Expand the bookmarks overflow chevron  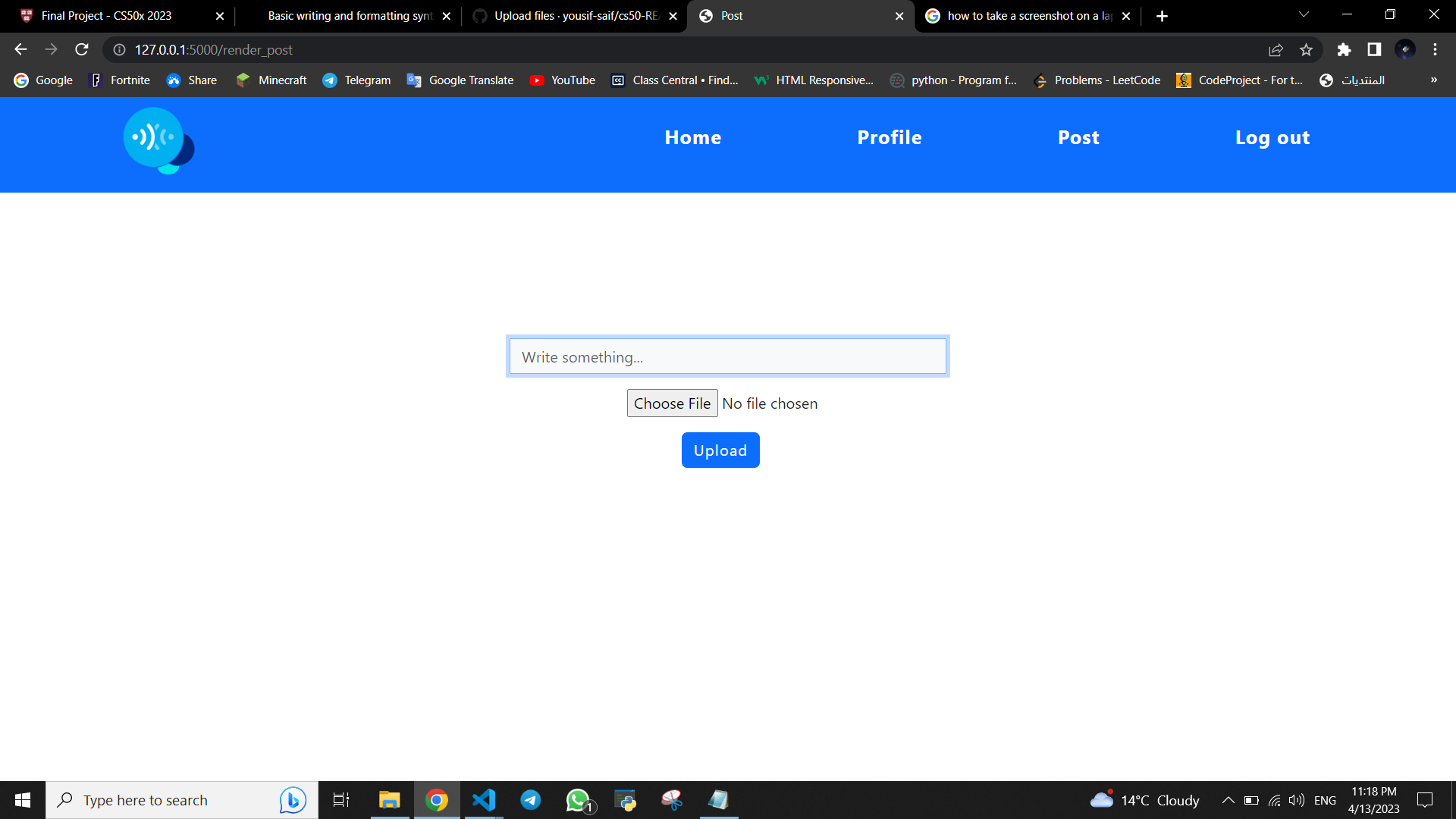pyautogui.click(x=1434, y=80)
